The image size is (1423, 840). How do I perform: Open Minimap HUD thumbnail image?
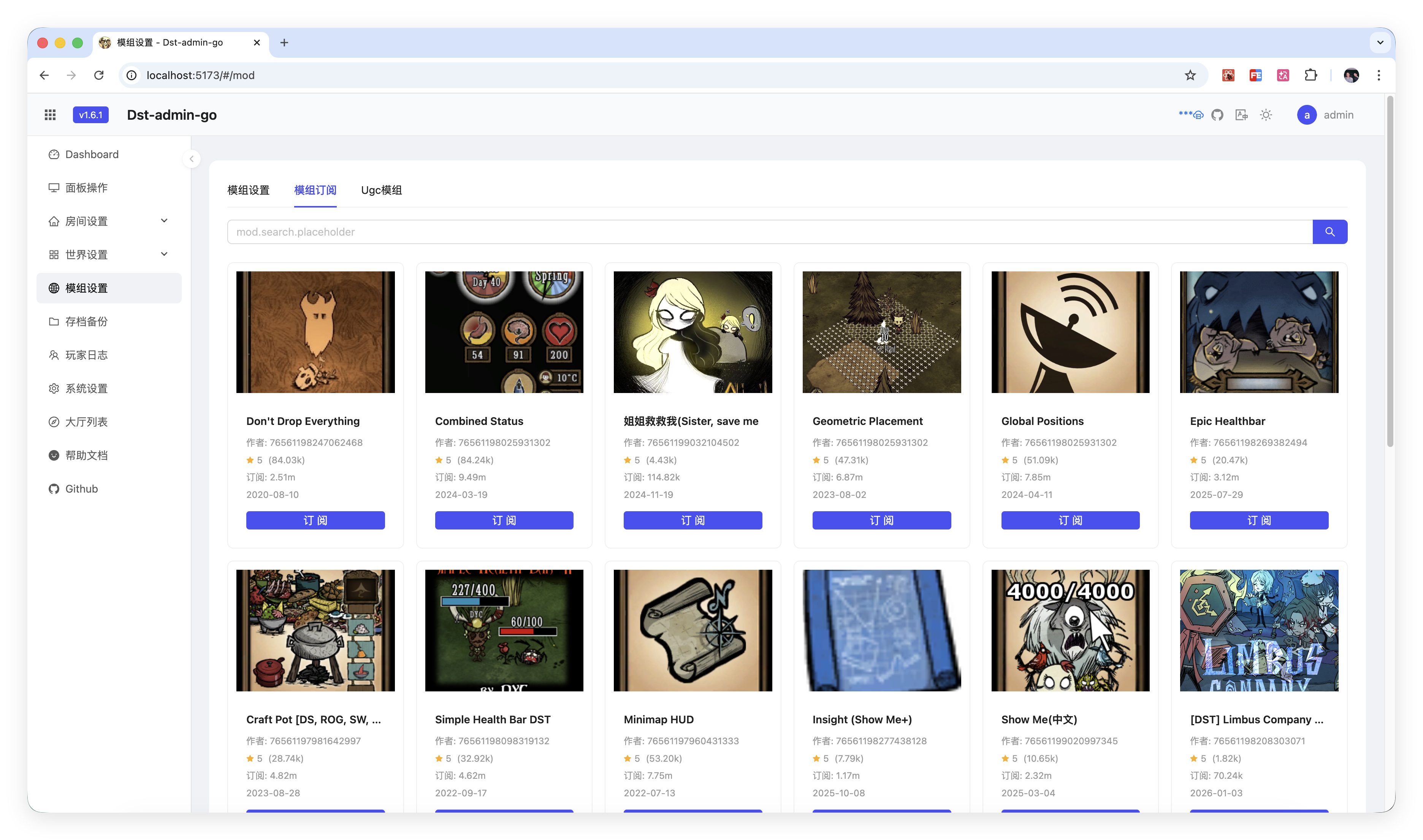point(693,631)
